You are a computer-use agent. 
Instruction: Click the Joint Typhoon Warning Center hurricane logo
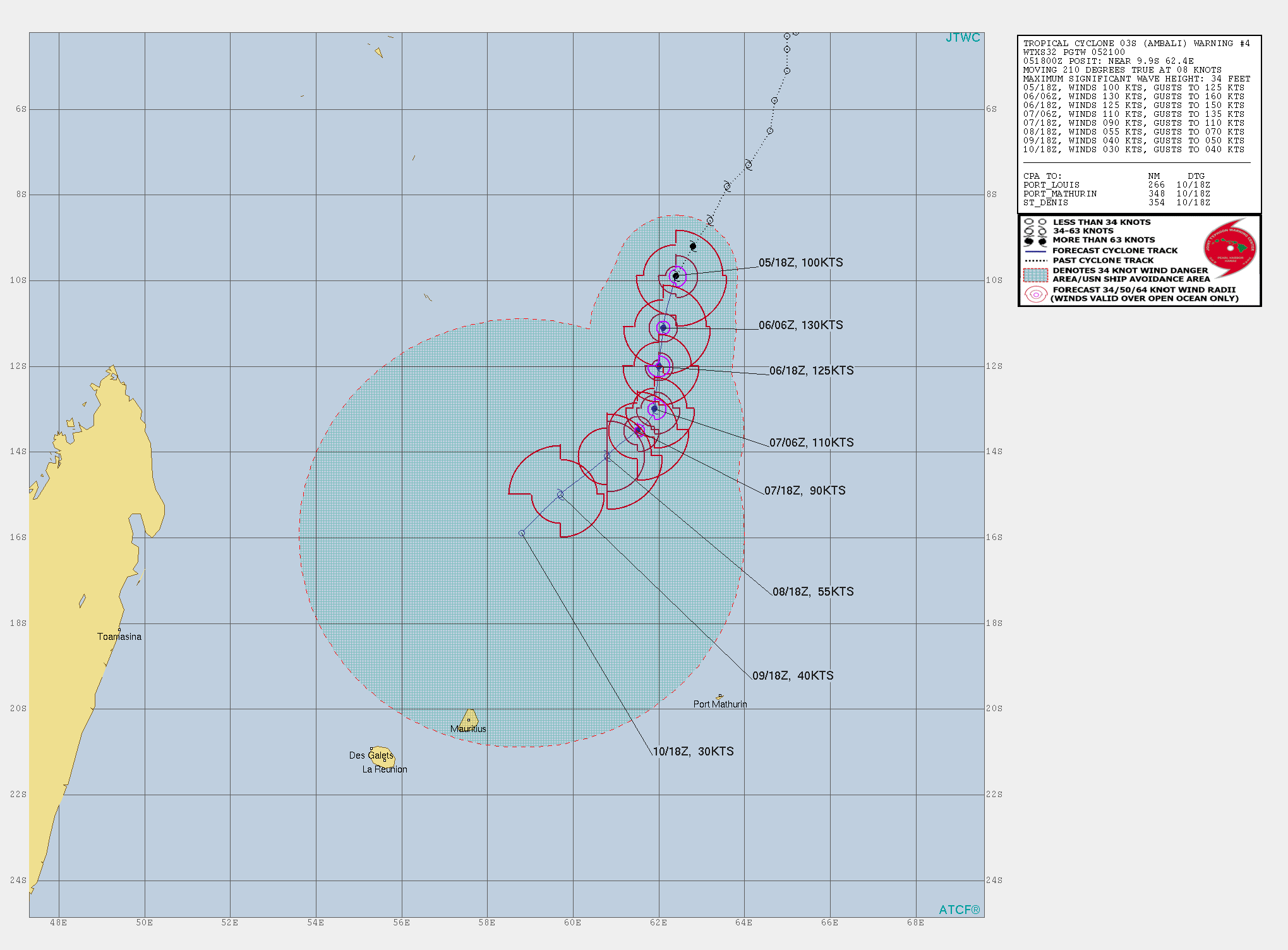point(1231,249)
